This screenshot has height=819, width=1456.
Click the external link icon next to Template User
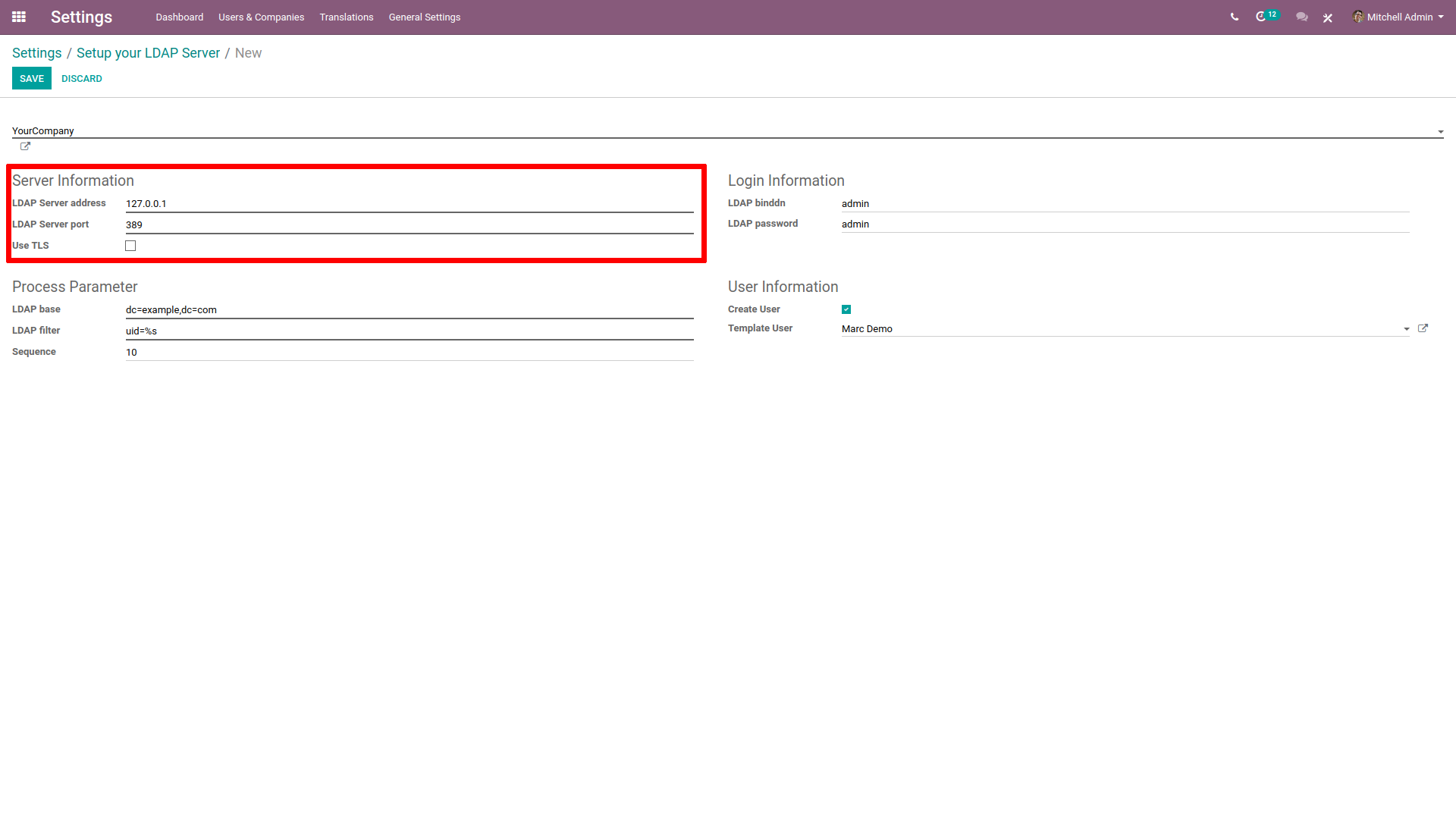[1424, 328]
